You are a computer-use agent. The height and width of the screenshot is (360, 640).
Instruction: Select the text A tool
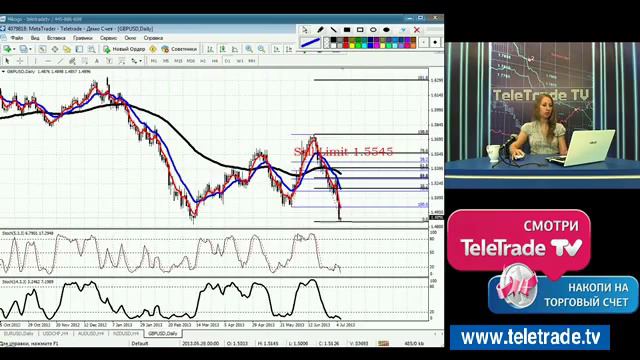[x=97, y=61]
